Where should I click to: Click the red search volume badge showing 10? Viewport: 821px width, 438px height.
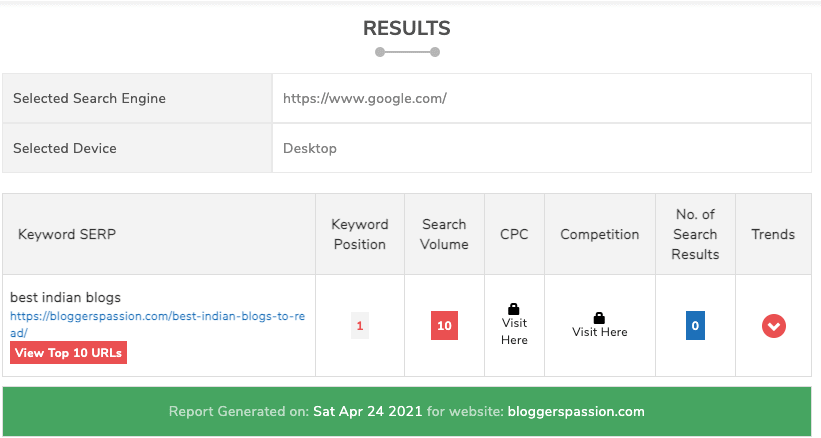[444, 326]
